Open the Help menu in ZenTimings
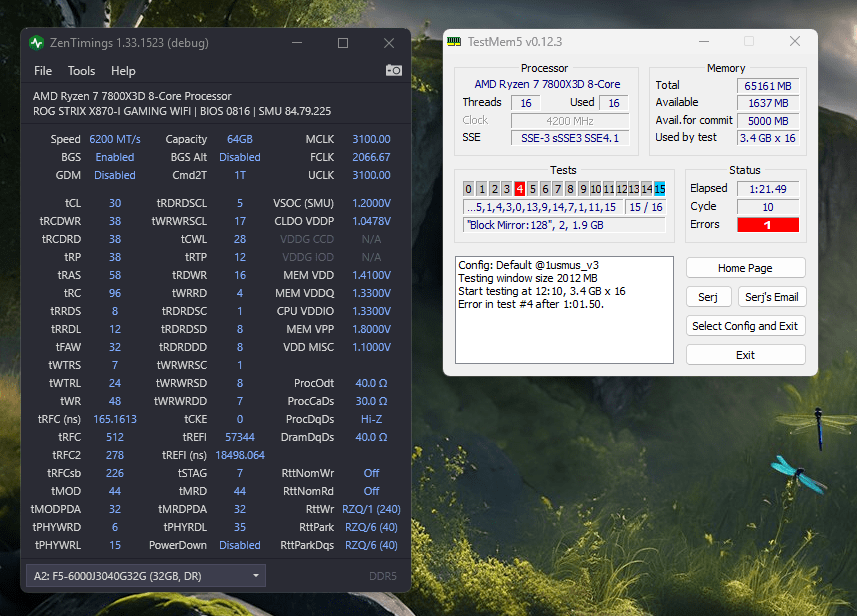This screenshot has height=616, width=857. pyautogui.click(x=123, y=71)
